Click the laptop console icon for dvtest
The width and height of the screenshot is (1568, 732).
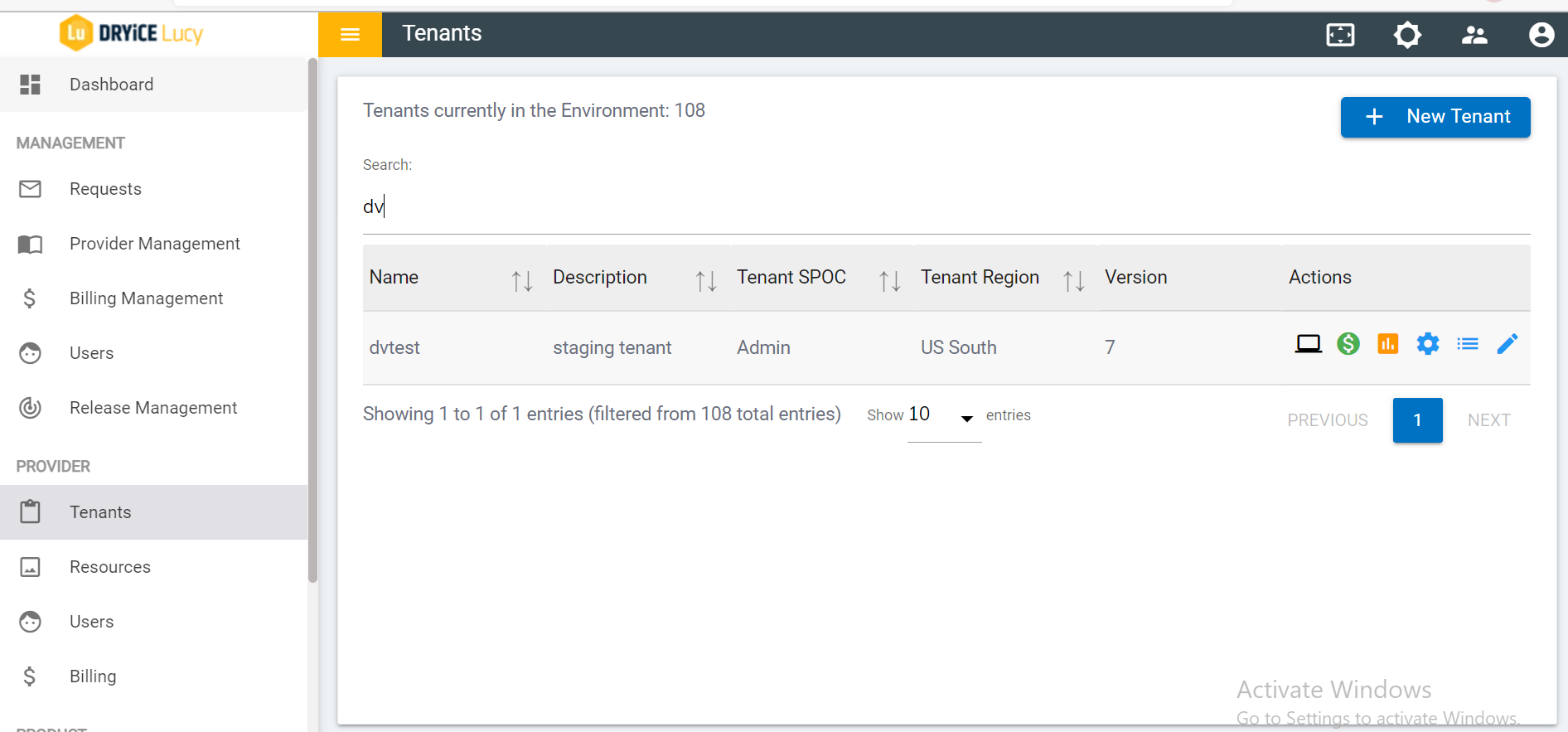click(x=1308, y=344)
